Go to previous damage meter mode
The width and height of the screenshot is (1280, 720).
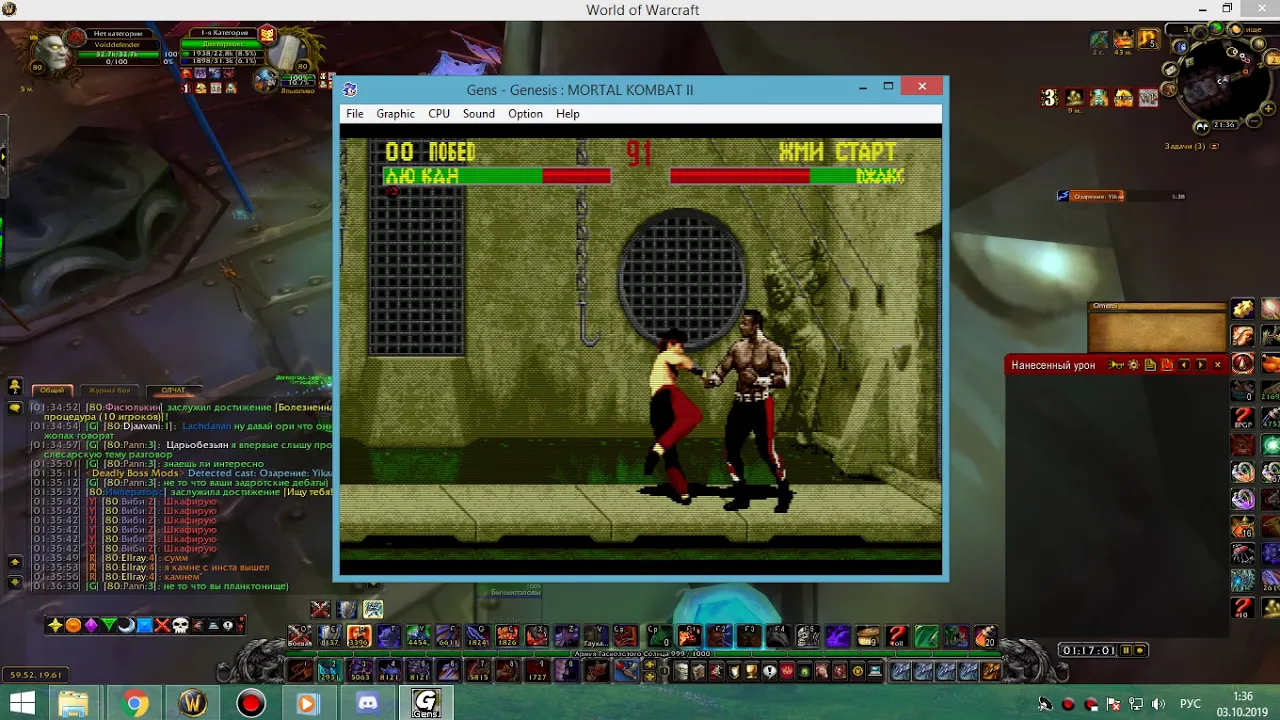click(x=1184, y=365)
